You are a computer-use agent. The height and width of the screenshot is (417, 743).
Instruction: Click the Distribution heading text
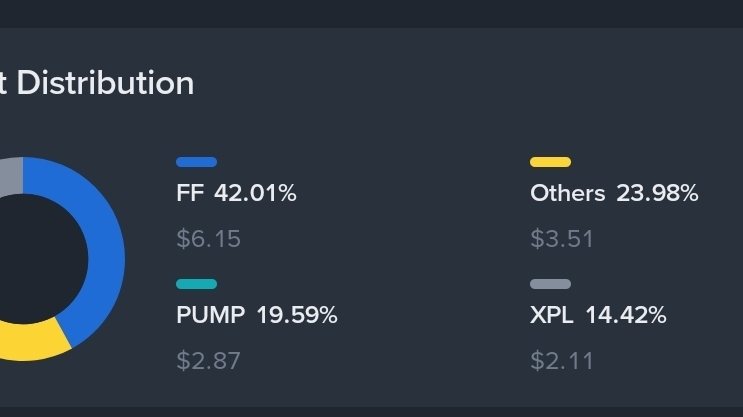pos(105,83)
